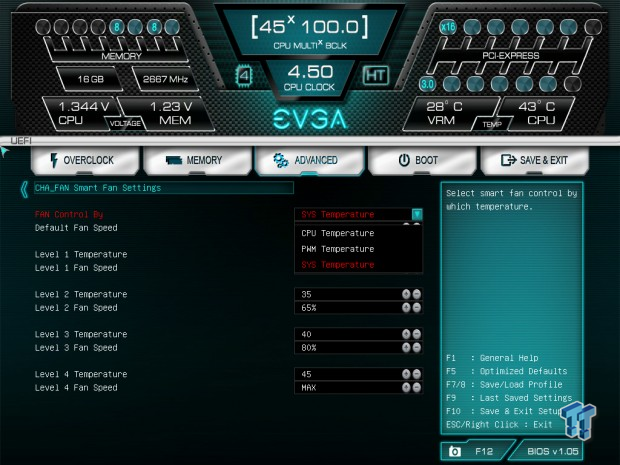The image size is (620, 465).
Task: Select the Default Fan Speed row
Action: (x=76, y=228)
